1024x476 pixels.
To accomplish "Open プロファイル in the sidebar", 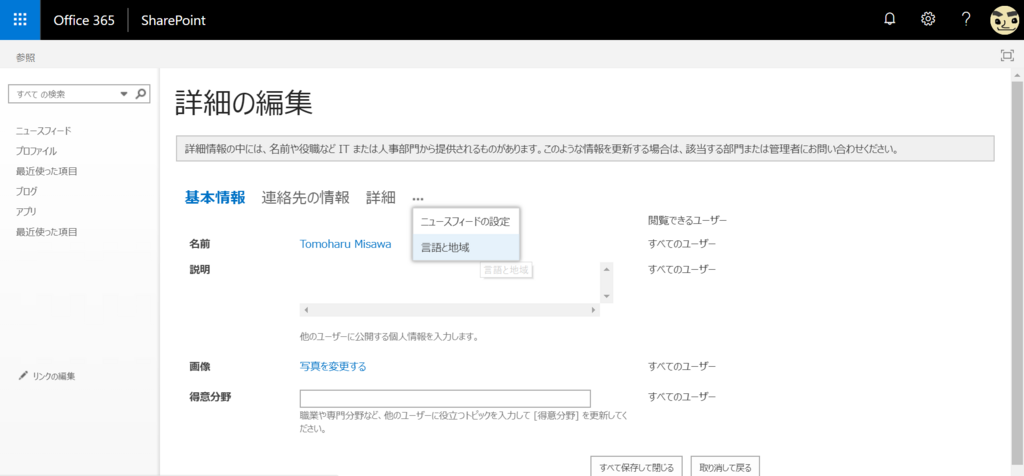I will 36,151.
